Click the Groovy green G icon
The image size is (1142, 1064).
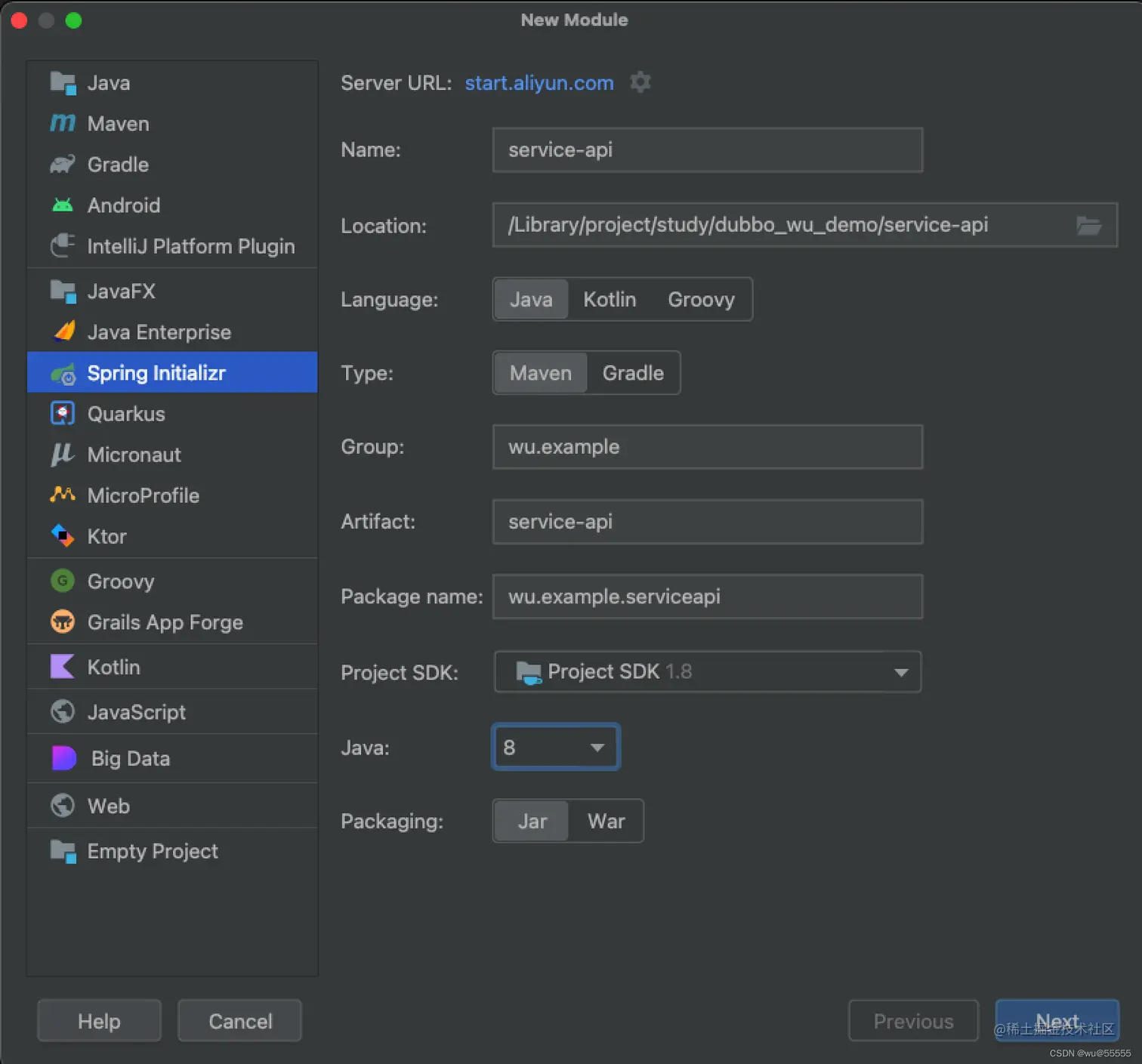(63, 581)
